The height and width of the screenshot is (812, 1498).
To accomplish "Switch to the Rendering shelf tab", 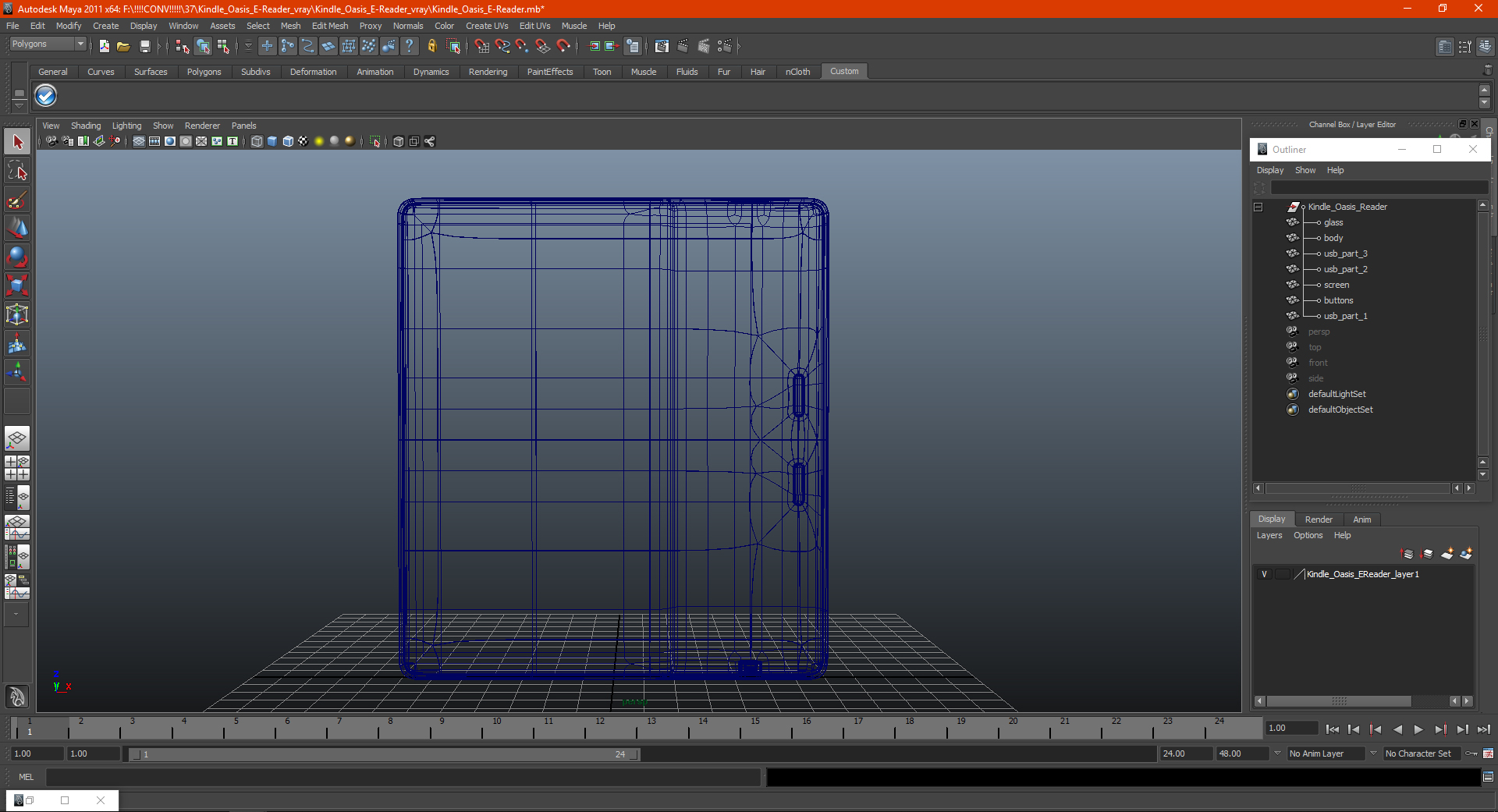I will coord(488,72).
